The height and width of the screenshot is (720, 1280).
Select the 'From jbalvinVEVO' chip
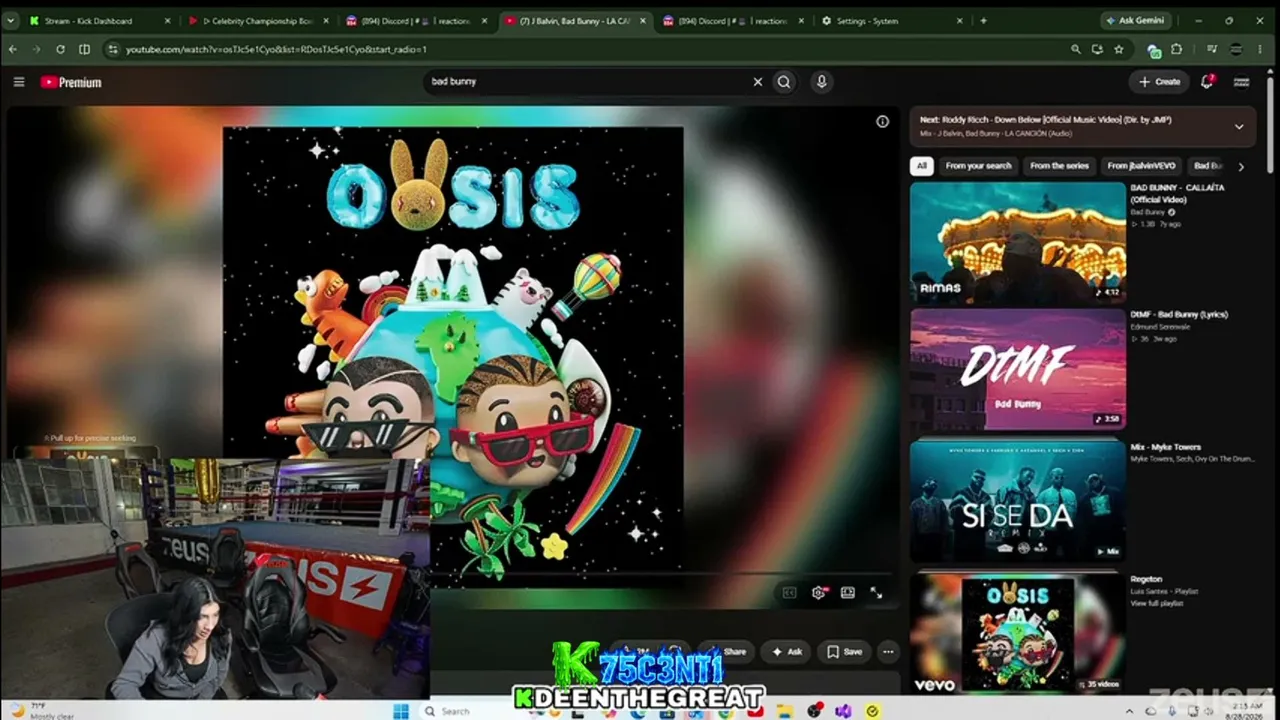[1141, 166]
